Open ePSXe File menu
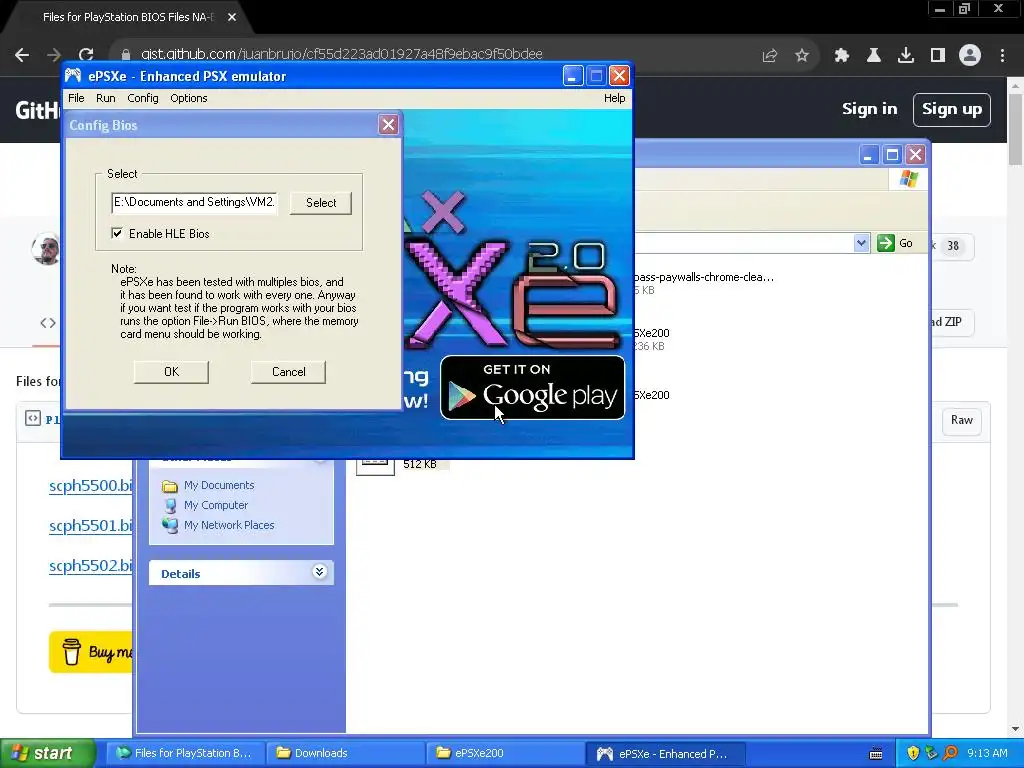The width and height of the screenshot is (1024, 768). [x=76, y=98]
